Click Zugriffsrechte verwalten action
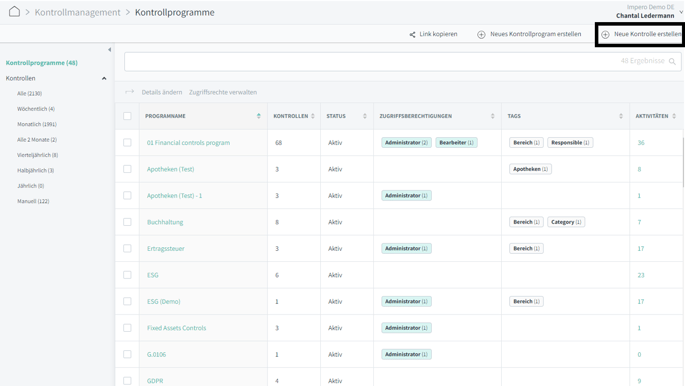The image size is (685, 386). point(223,92)
